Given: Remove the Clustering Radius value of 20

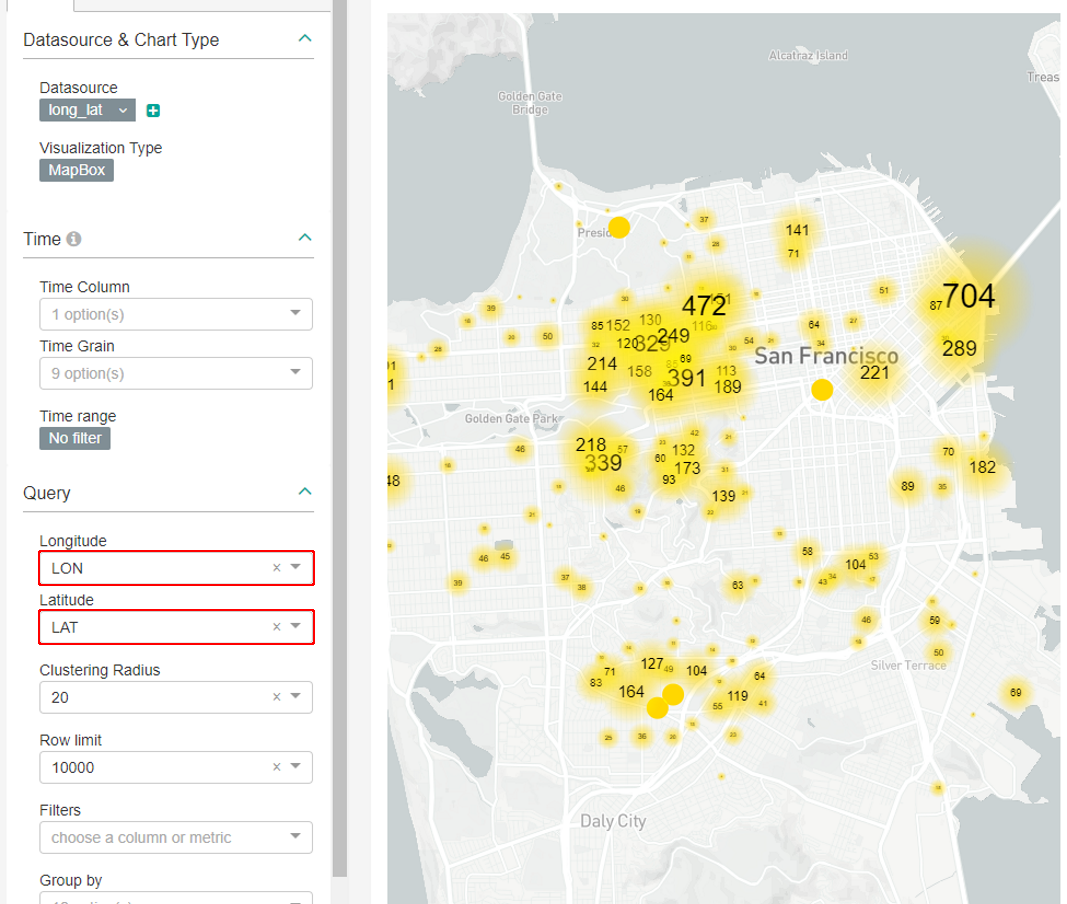Looking at the screenshot, I should coord(275,697).
